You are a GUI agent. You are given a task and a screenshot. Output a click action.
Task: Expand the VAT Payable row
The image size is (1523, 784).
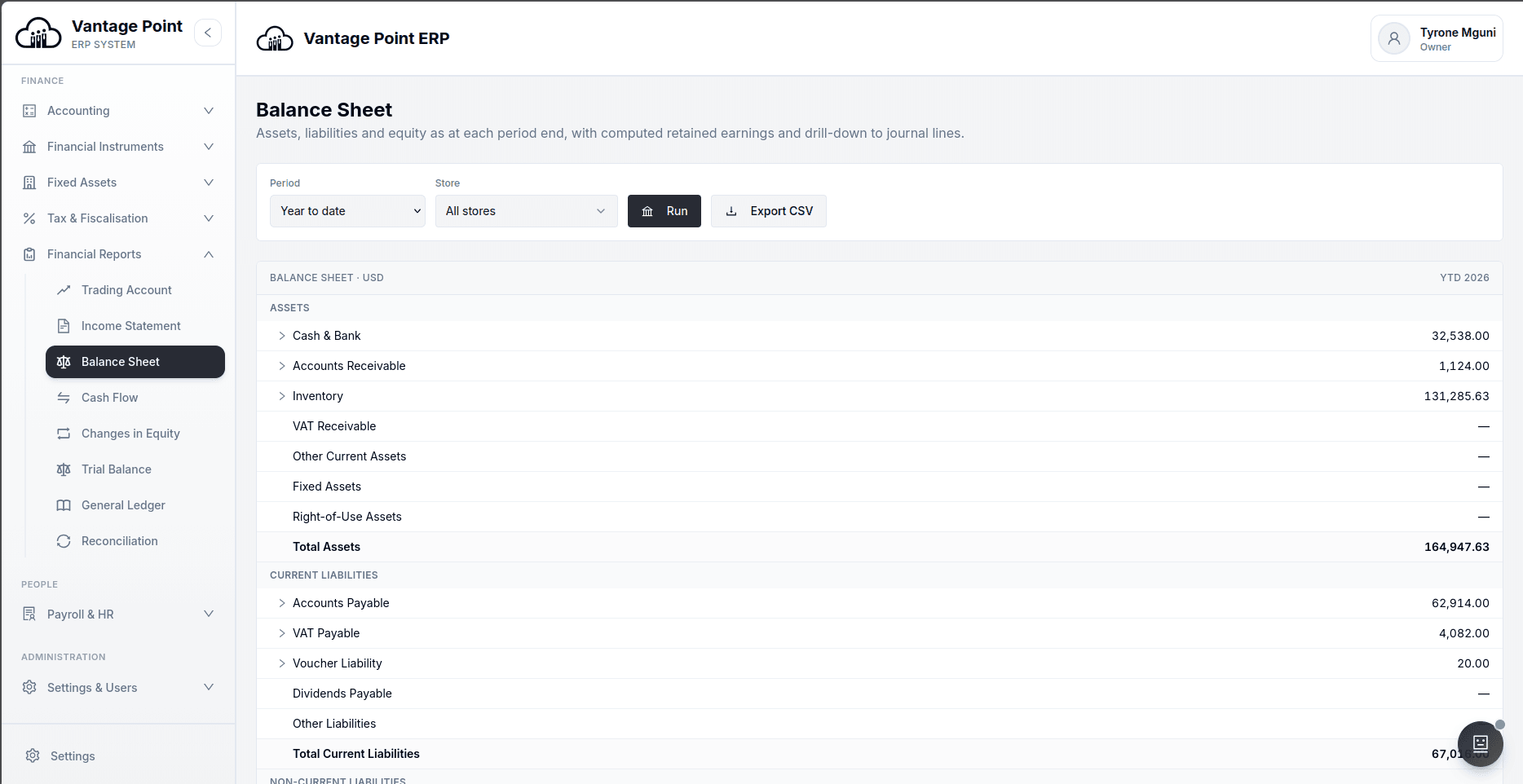click(x=282, y=633)
